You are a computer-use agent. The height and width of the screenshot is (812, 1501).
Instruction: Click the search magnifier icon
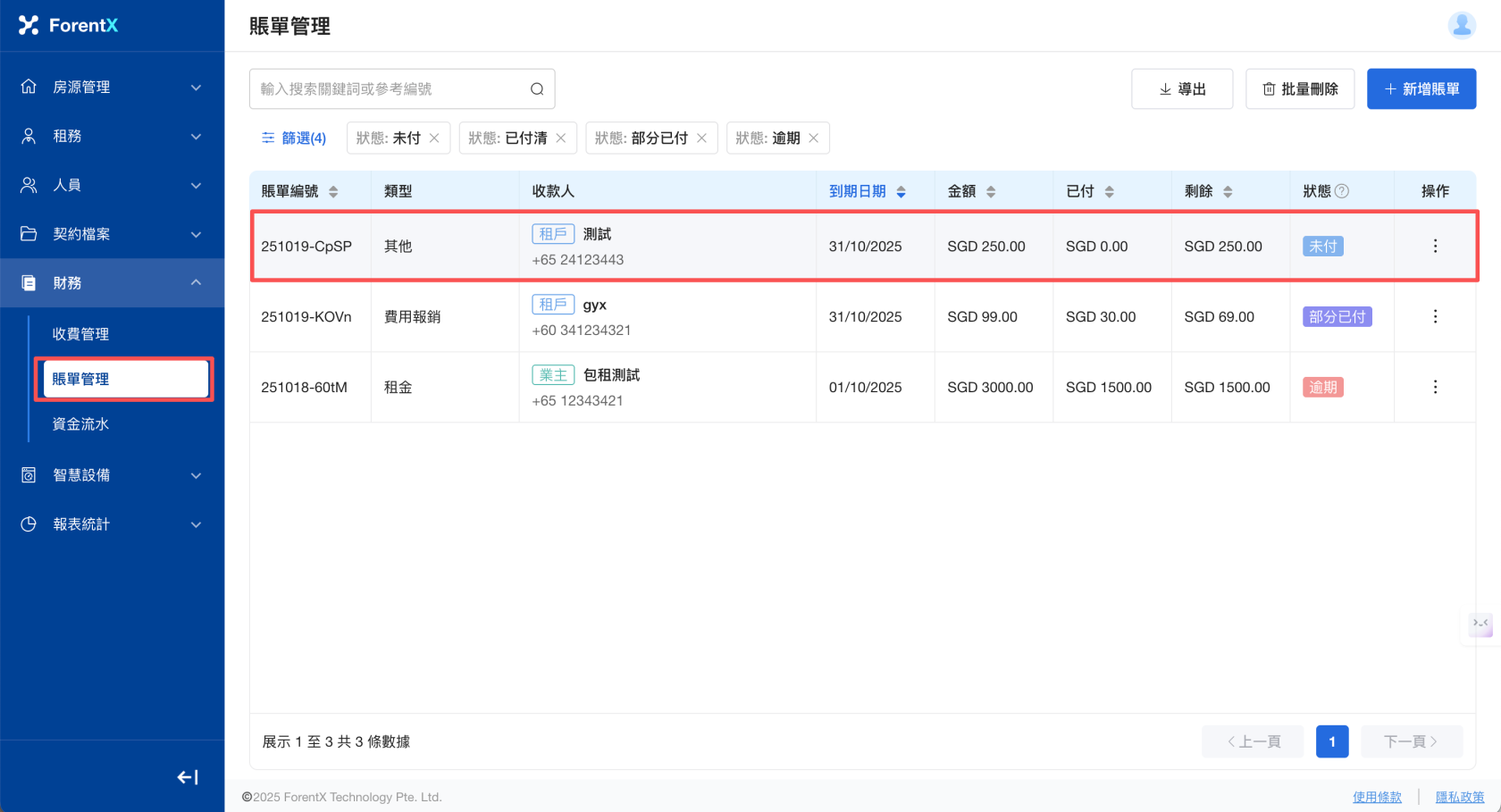[x=537, y=89]
